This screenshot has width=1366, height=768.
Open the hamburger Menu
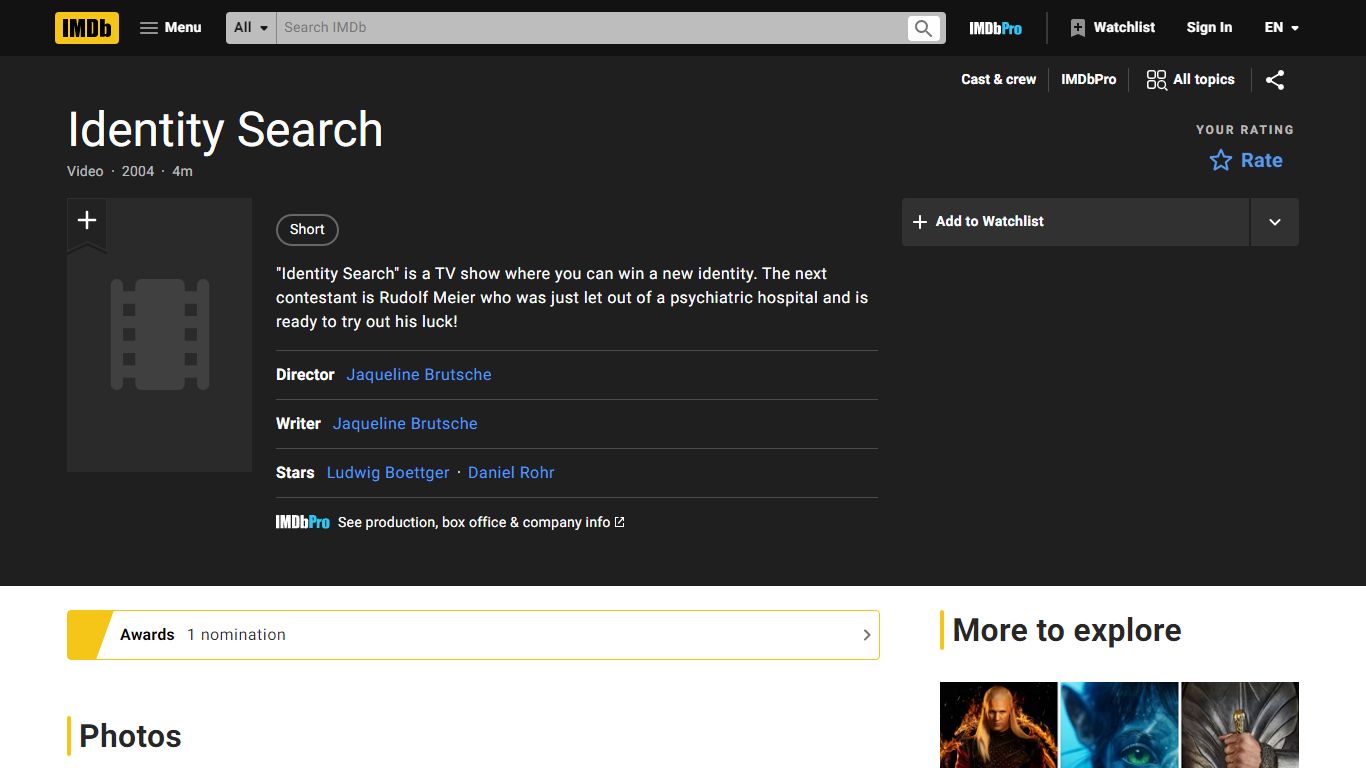(x=171, y=28)
